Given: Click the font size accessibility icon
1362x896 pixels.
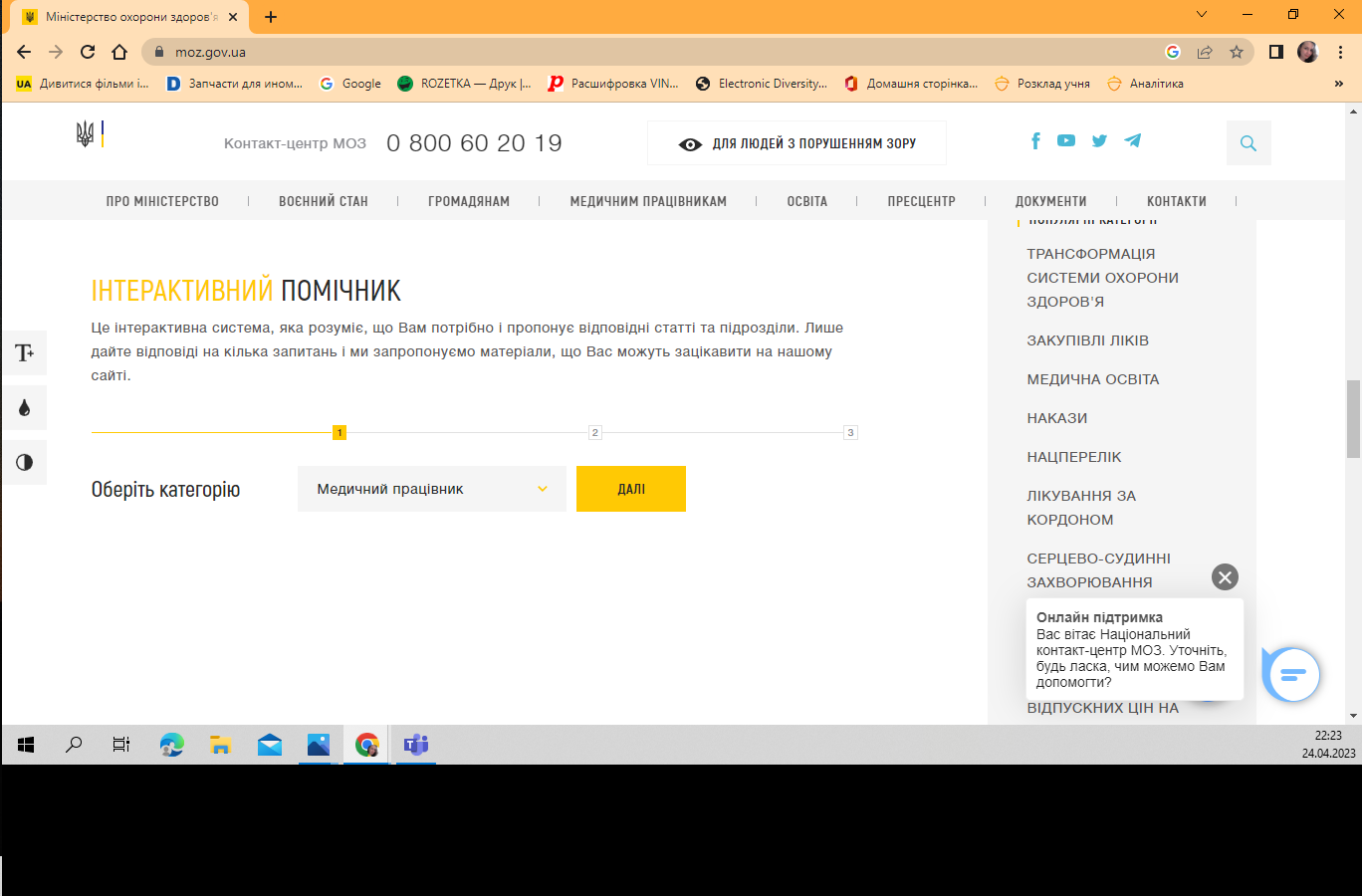Looking at the screenshot, I should 24,352.
